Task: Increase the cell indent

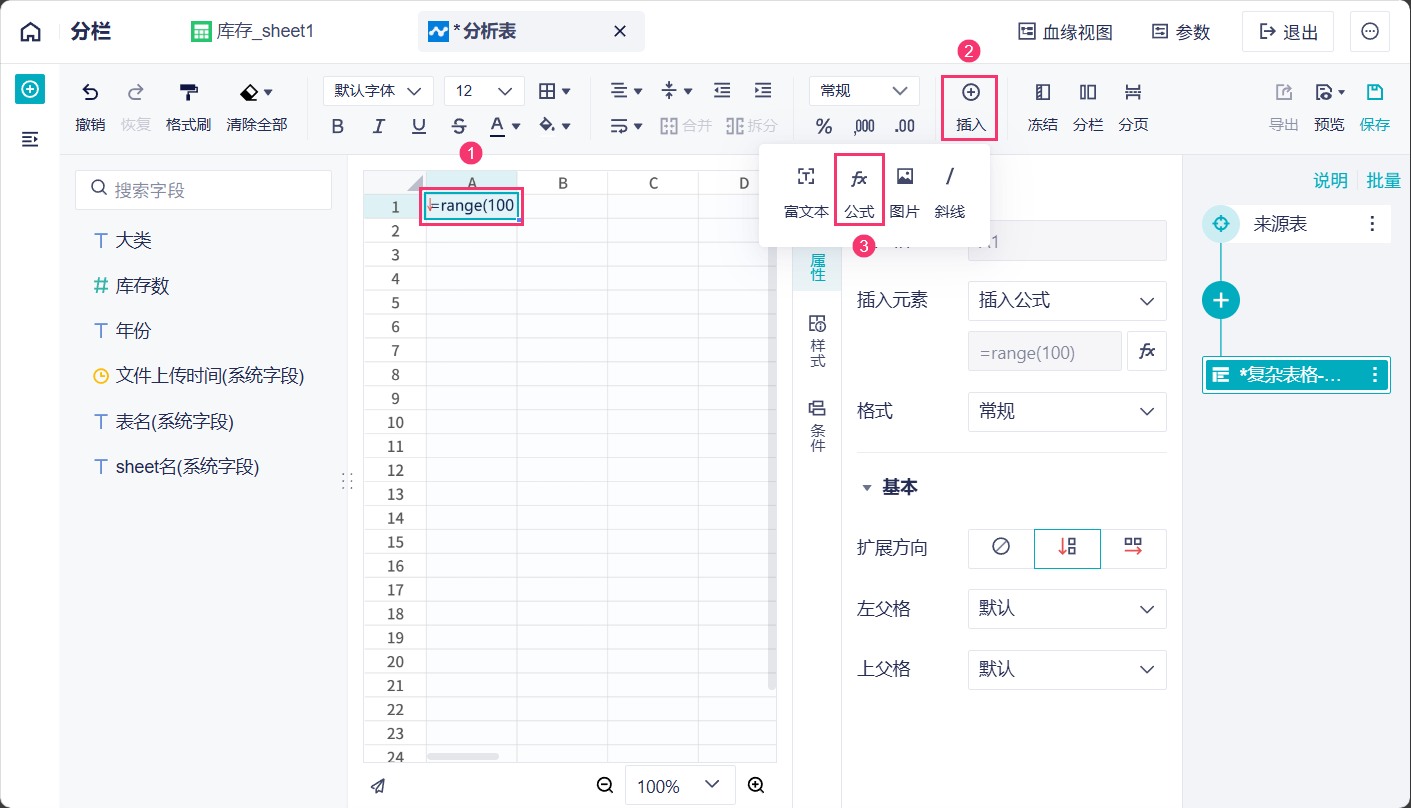Action: pyautogui.click(x=763, y=91)
